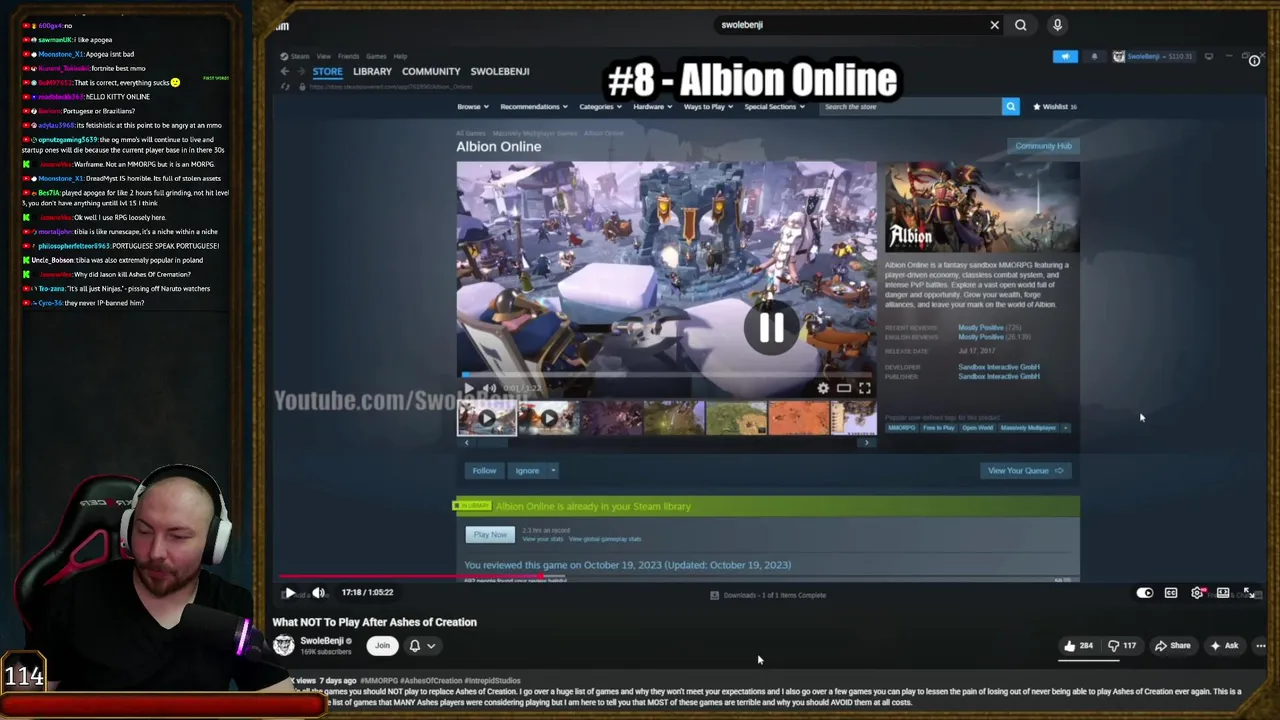Switch to theater mode in YouTube player
The height and width of the screenshot is (720, 1280).
[x=1223, y=593]
